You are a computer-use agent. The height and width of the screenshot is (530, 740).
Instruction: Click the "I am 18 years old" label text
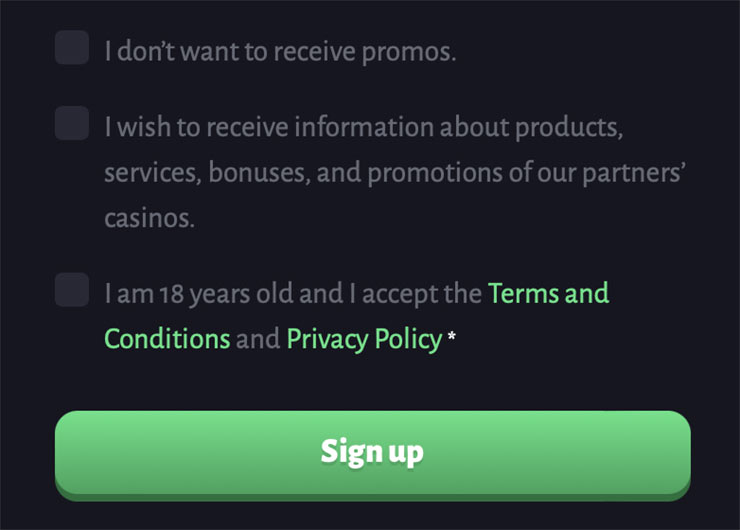click(x=198, y=294)
